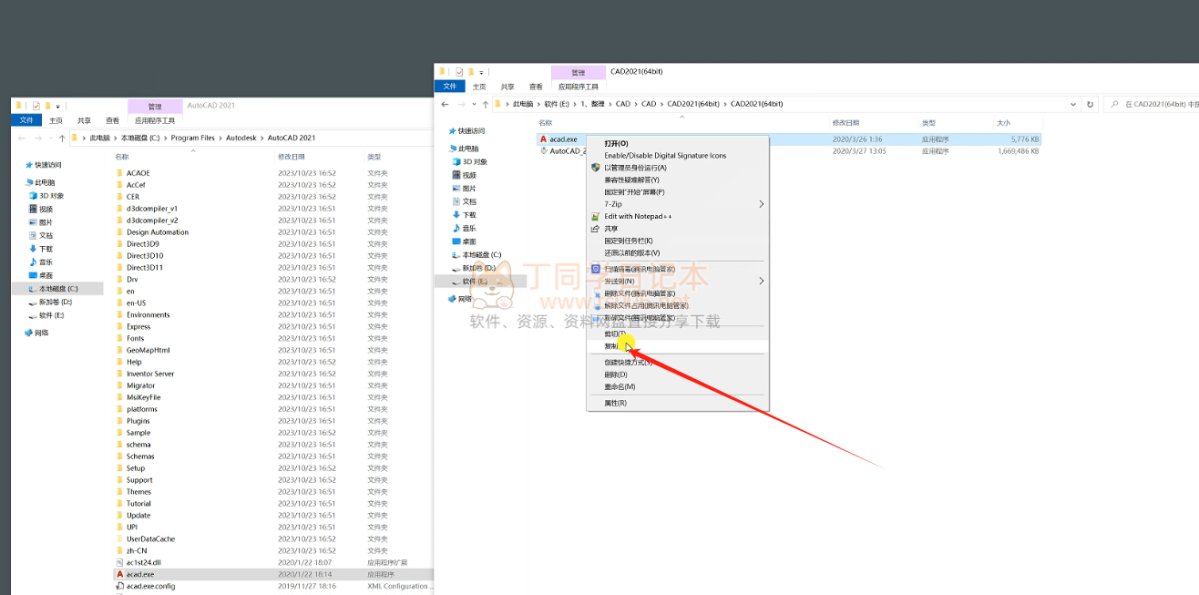The width and height of the screenshot is (1199, 595).
Task: Click the 音乐 music icon in right window sidebar
Action: pyautogui.click(x=456, y=228)
